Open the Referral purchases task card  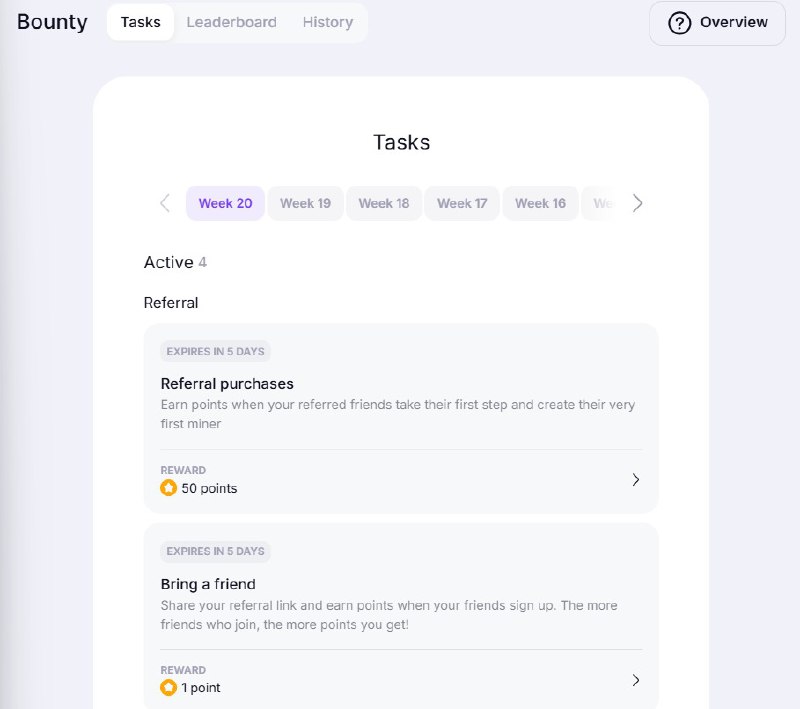[x=401, y=418]
